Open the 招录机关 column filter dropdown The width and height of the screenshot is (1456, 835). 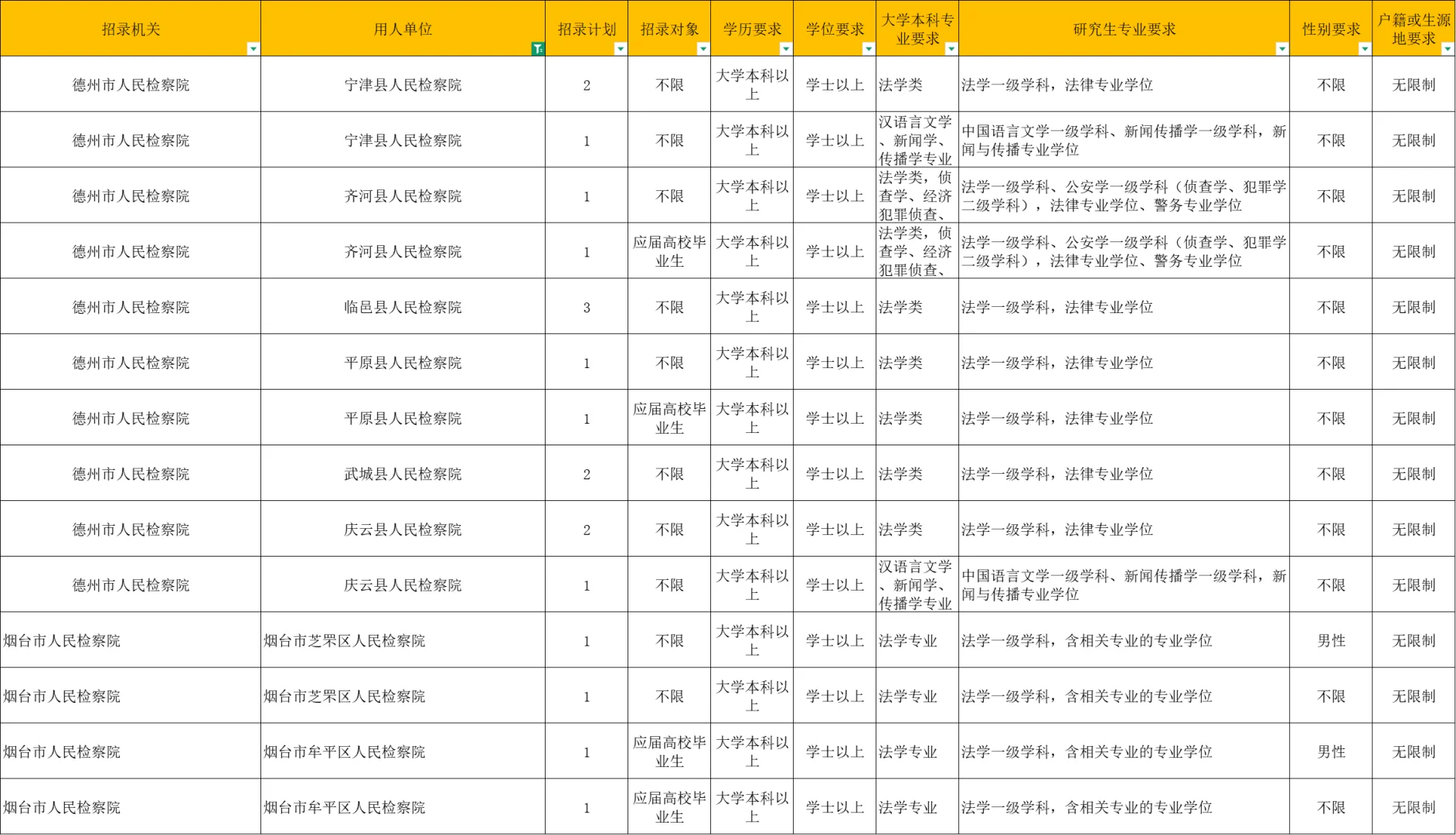point(253,49)
